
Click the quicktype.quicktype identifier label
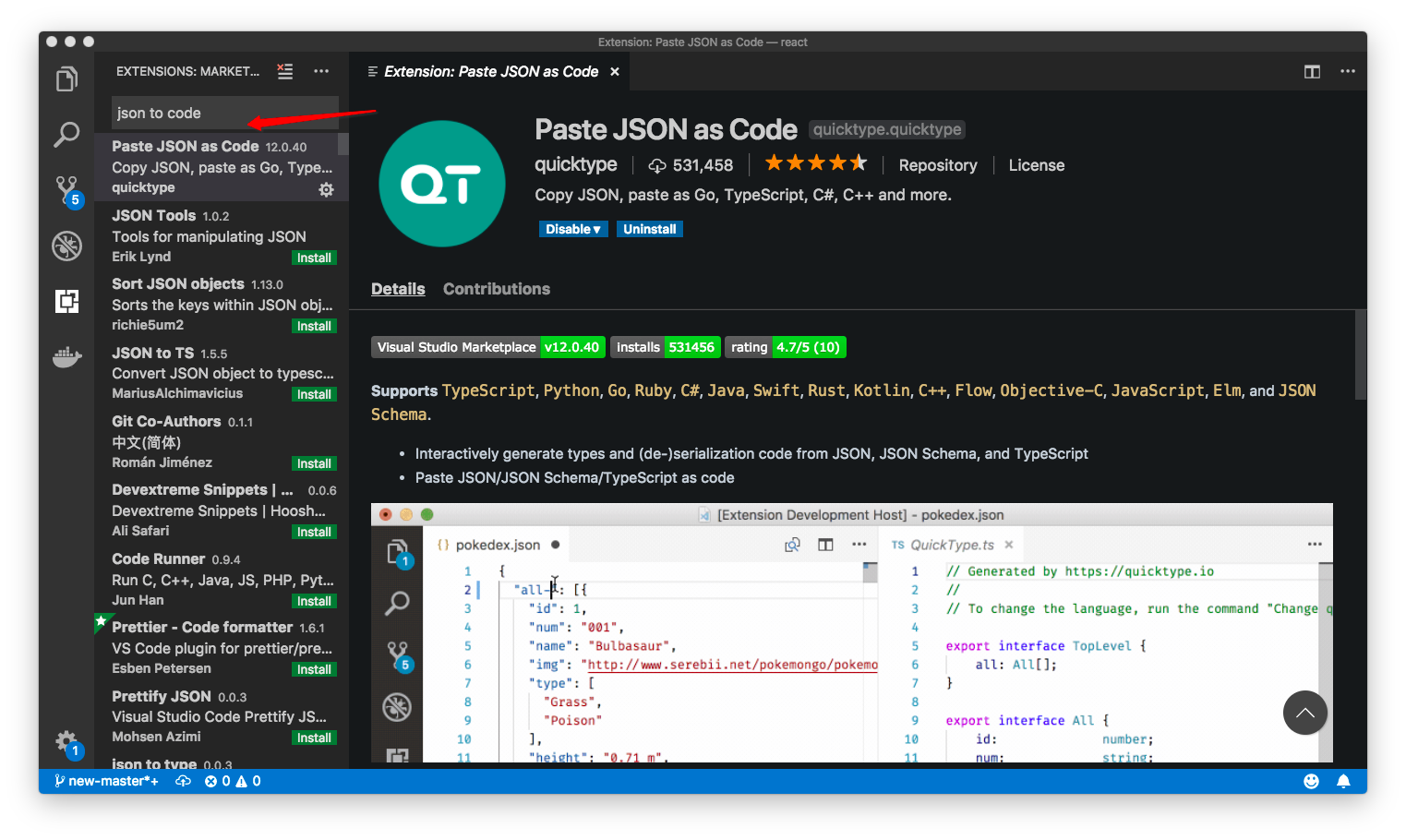click(887, 129)
